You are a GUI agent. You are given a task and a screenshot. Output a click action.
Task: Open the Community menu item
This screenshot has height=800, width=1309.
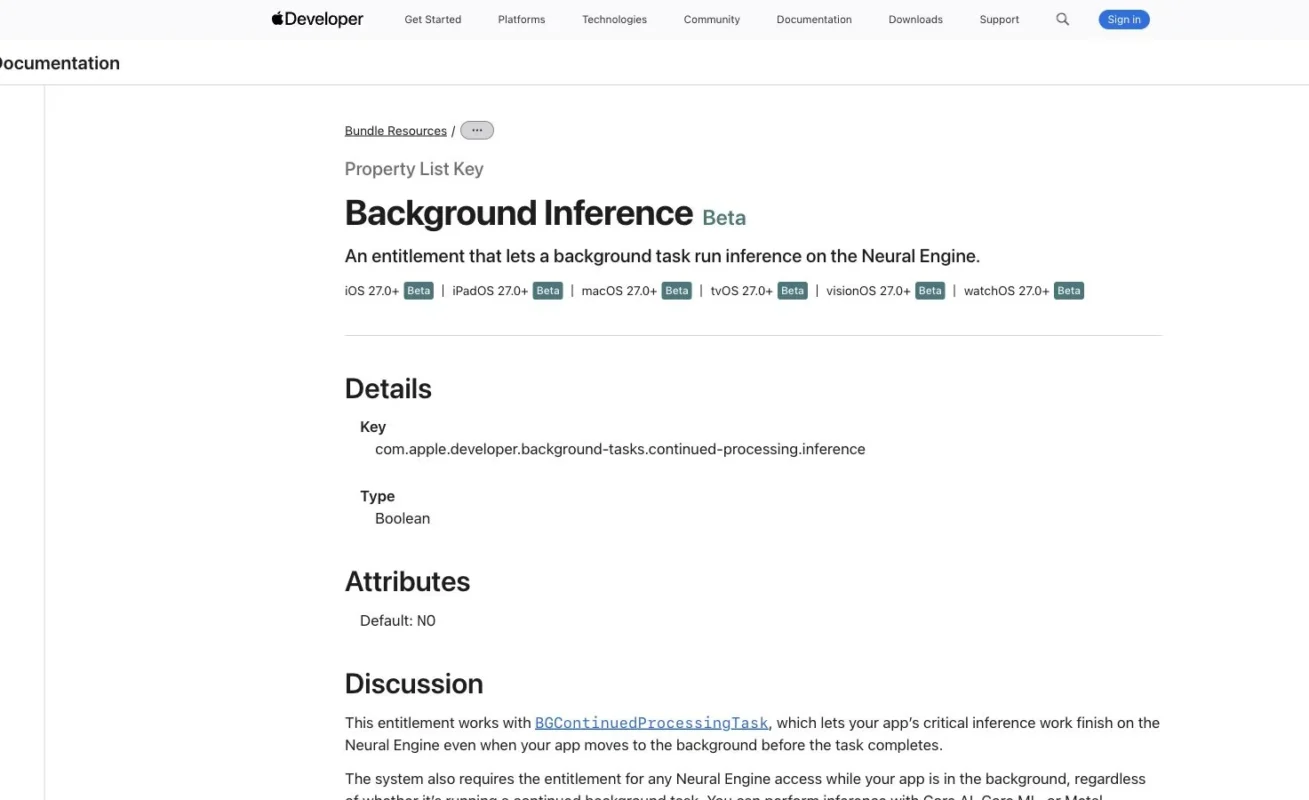(x=712, y=19)
